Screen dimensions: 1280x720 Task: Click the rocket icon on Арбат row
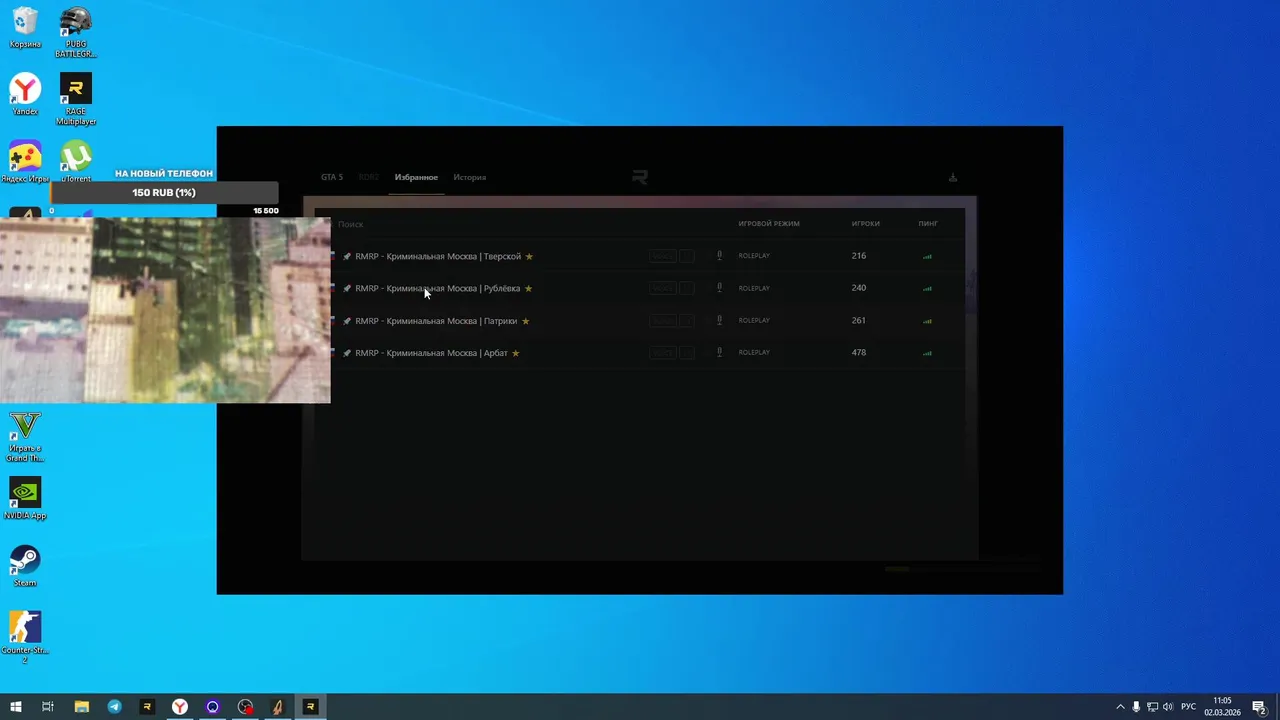coord(347,353)
